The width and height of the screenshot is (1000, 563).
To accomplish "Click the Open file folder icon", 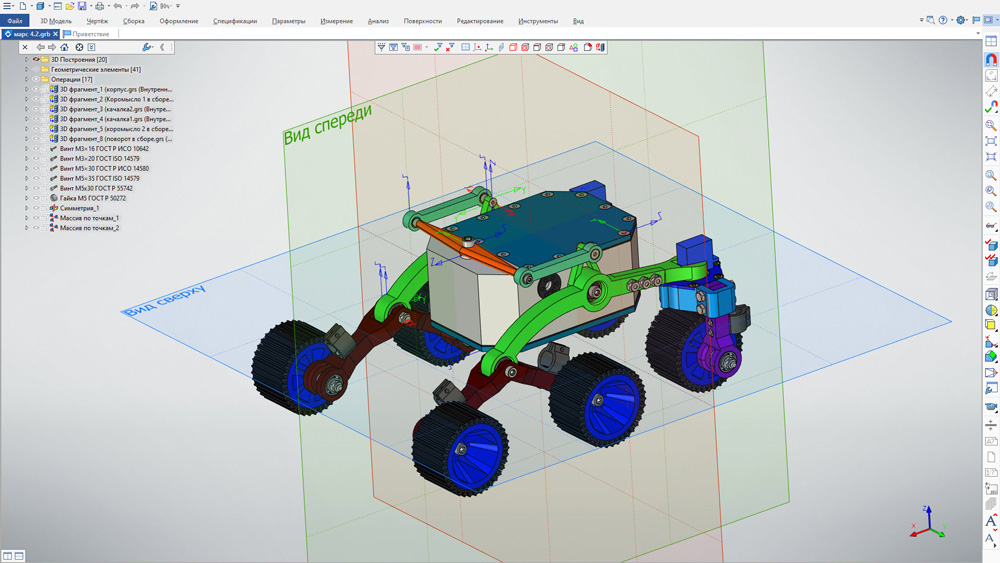I will [70, 6].
